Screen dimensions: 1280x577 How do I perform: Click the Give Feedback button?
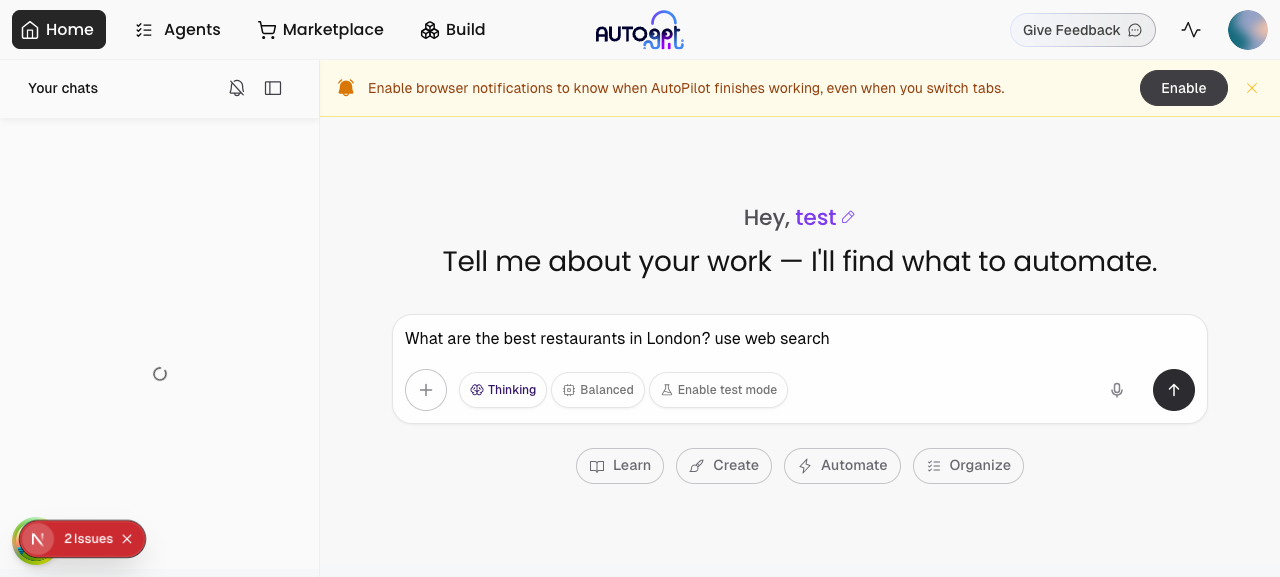point(1083,30)
